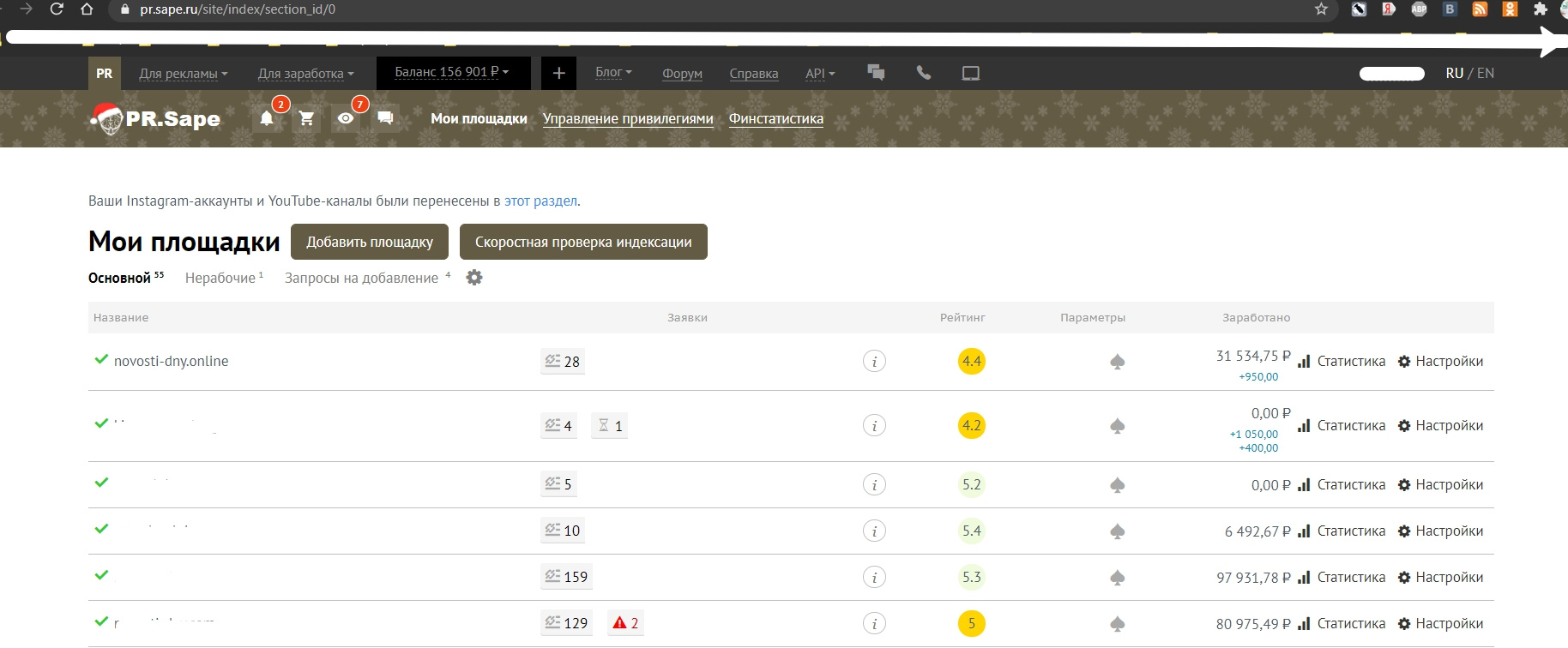Image resolution: width=1568 pixels, height=648 pixels.
Task: Click "Скоростная проверка индексации" button
Action: pyautogui.click(x=583, y=242)
